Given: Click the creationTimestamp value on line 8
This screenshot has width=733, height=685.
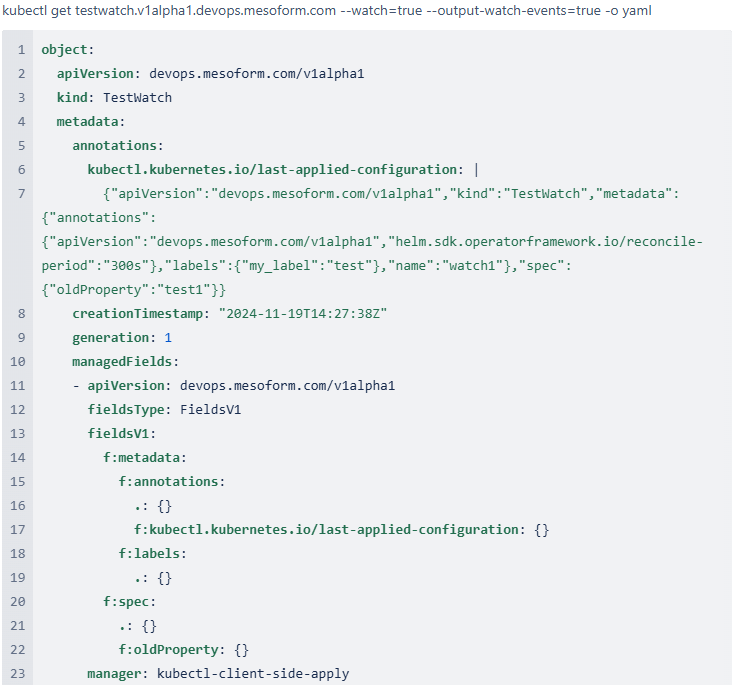Looking at the screenshot, I should coord(303,313).
